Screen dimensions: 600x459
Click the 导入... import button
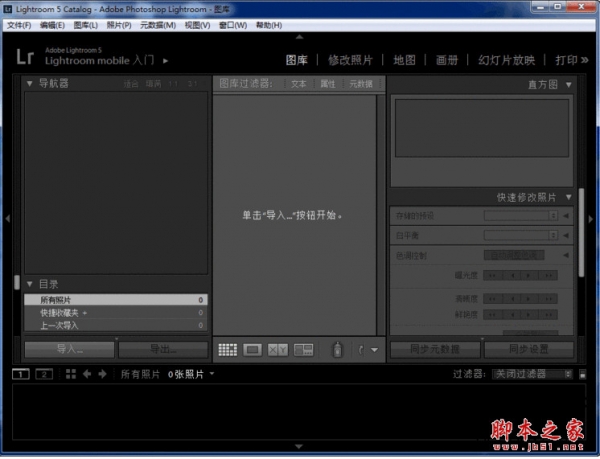coord(69,349)
